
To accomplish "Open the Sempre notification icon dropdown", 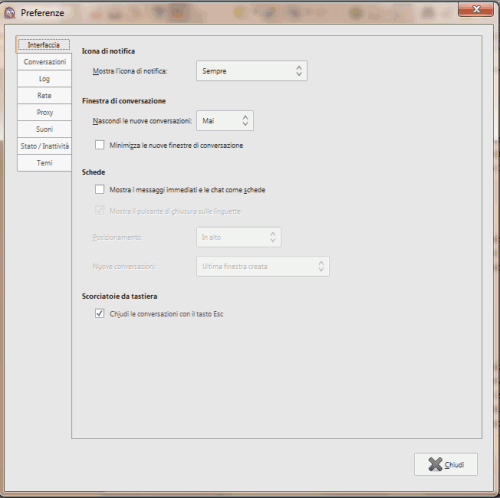I will pyautogui.click(x=252, y=71).
